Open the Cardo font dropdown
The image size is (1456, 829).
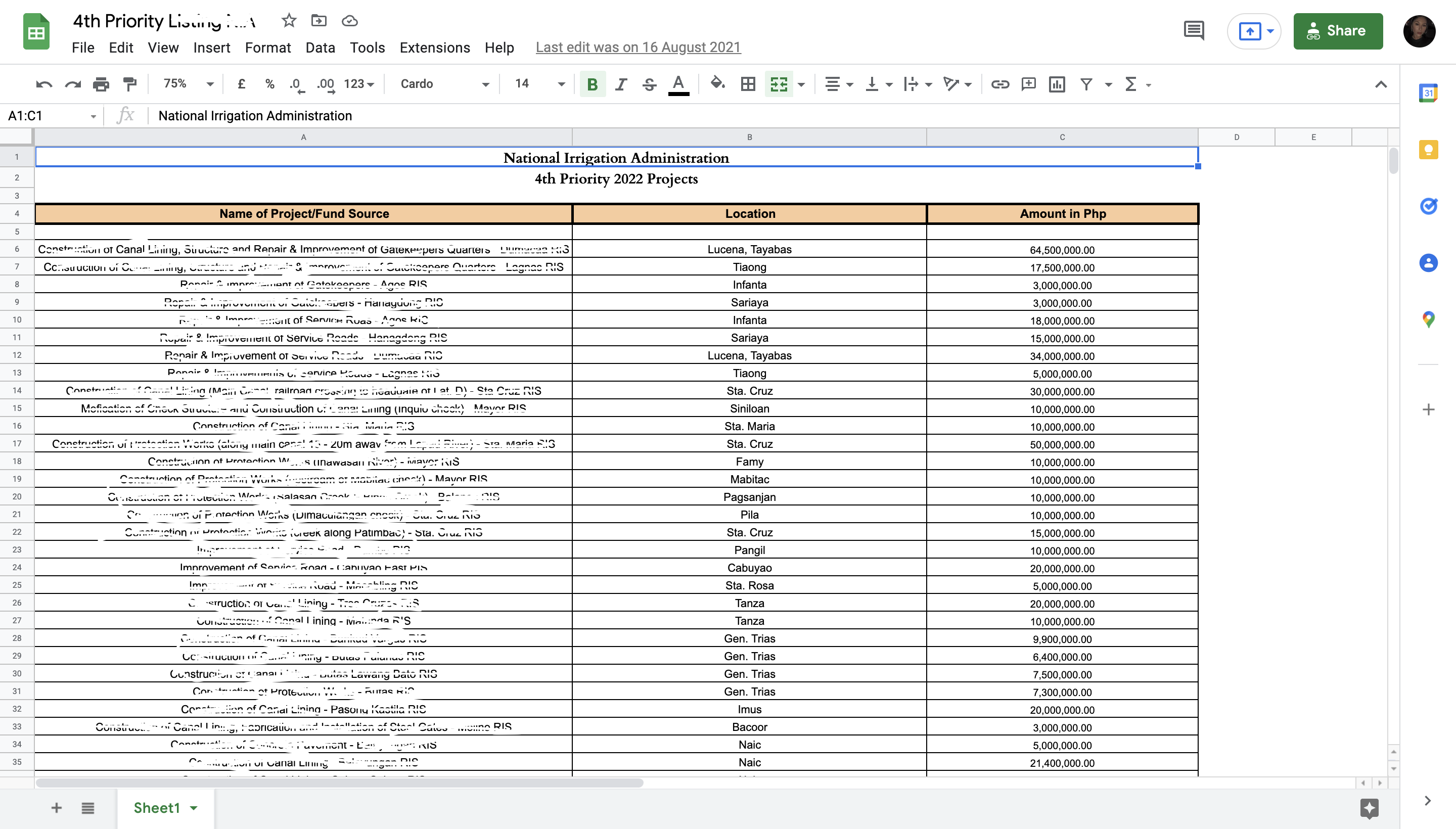pyautogui.click(x=444, y=84)
